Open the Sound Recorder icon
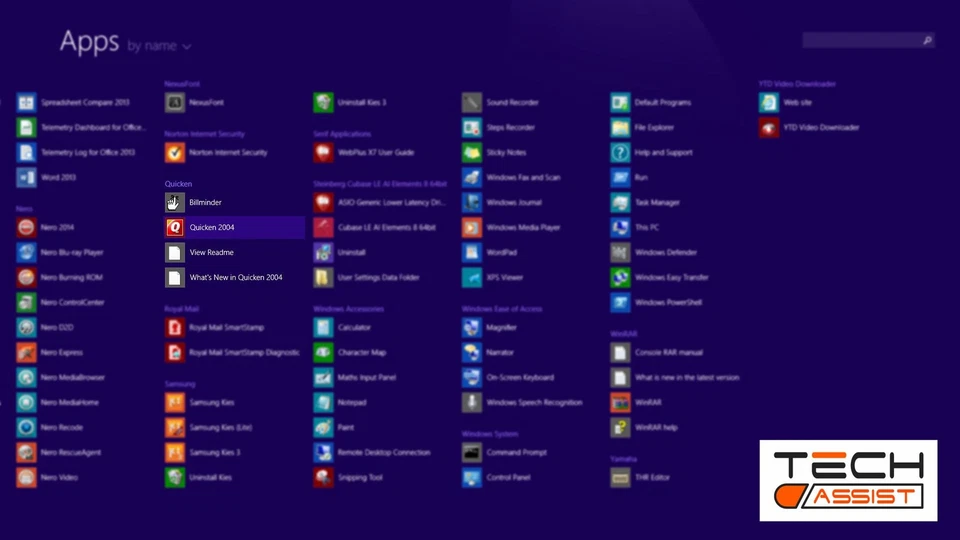Viewport: 960px width, 540px height. (x=471, y=102)
